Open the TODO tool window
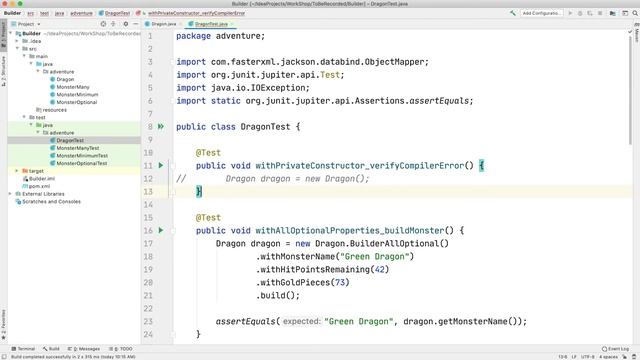The width and height of the screenshot is (640, 360). click(x=120, y=349)
